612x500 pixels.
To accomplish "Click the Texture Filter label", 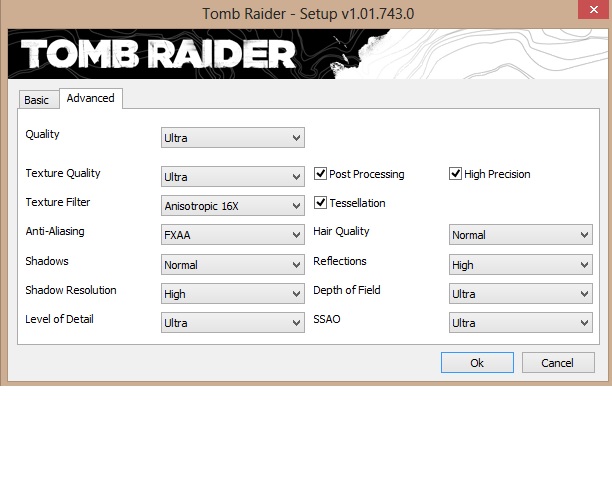I will (58, 202).
